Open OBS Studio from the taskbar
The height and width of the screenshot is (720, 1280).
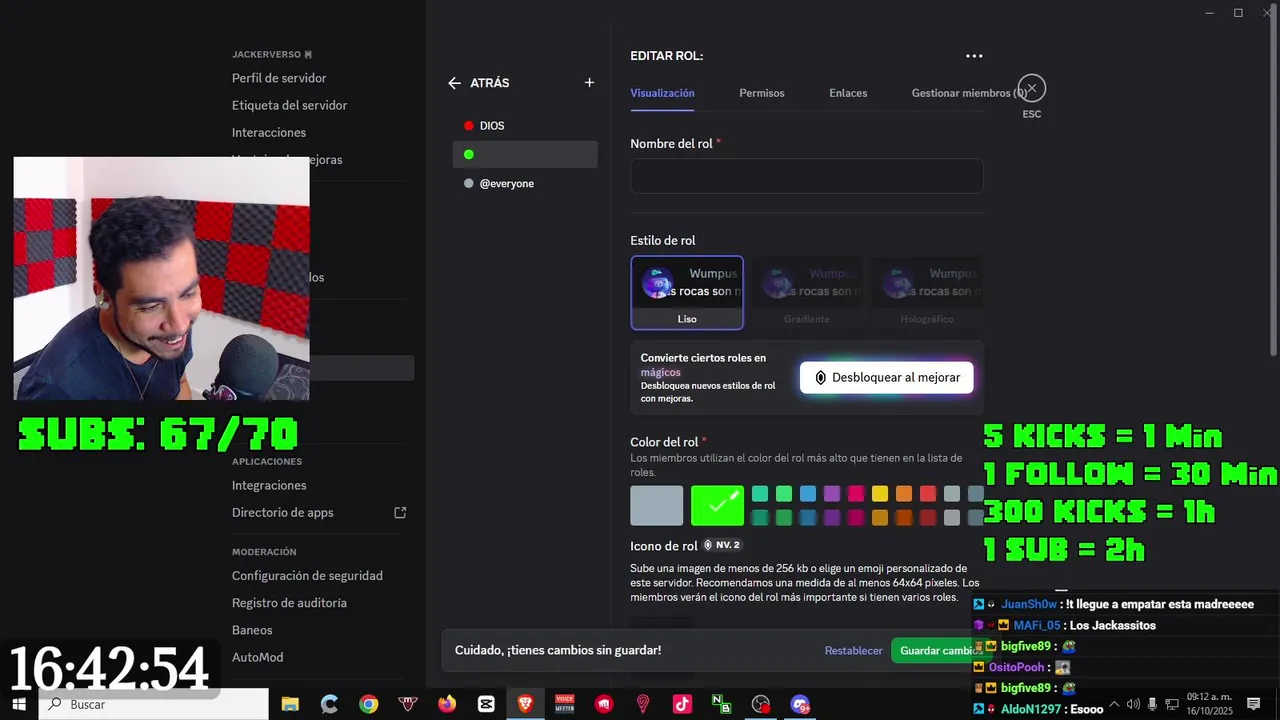pos(761,704)
